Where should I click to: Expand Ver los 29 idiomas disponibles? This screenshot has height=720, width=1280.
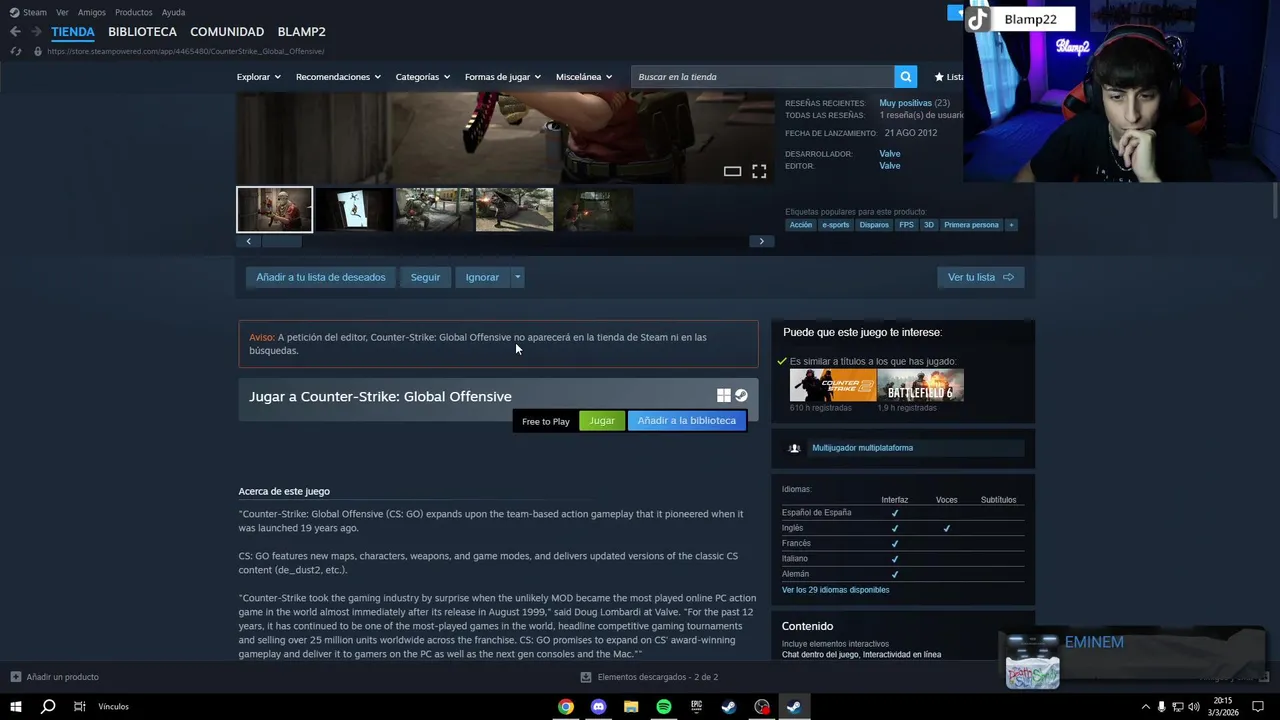835,590
